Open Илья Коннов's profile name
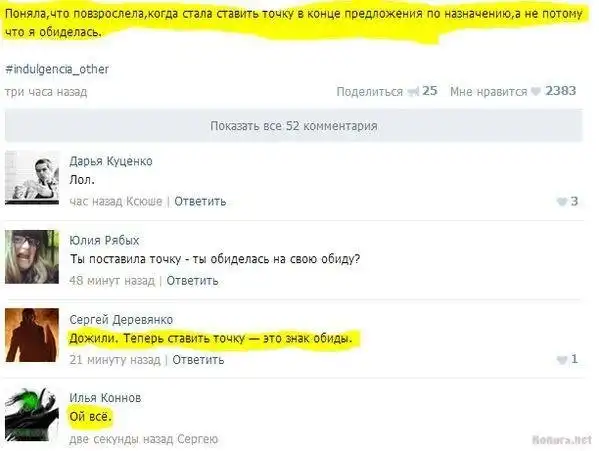599x451 pixels. pos(105,398)
